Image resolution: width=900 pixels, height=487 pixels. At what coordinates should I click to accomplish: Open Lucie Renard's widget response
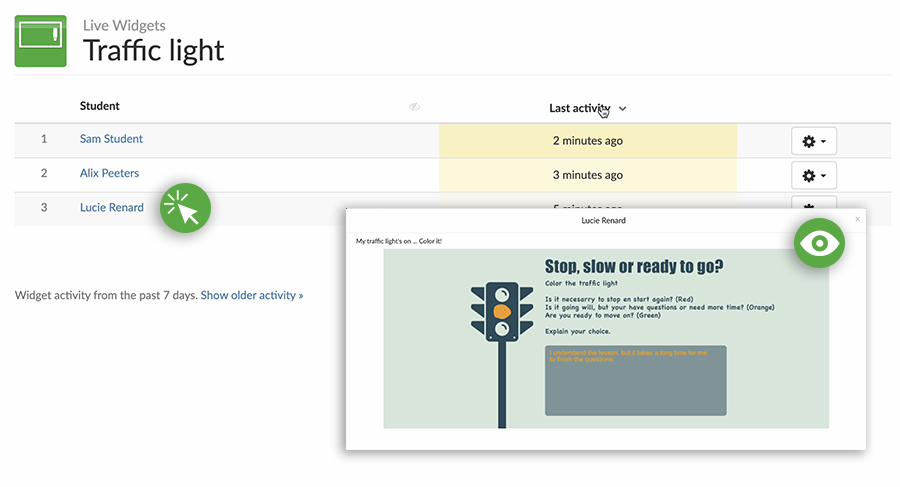111,208
